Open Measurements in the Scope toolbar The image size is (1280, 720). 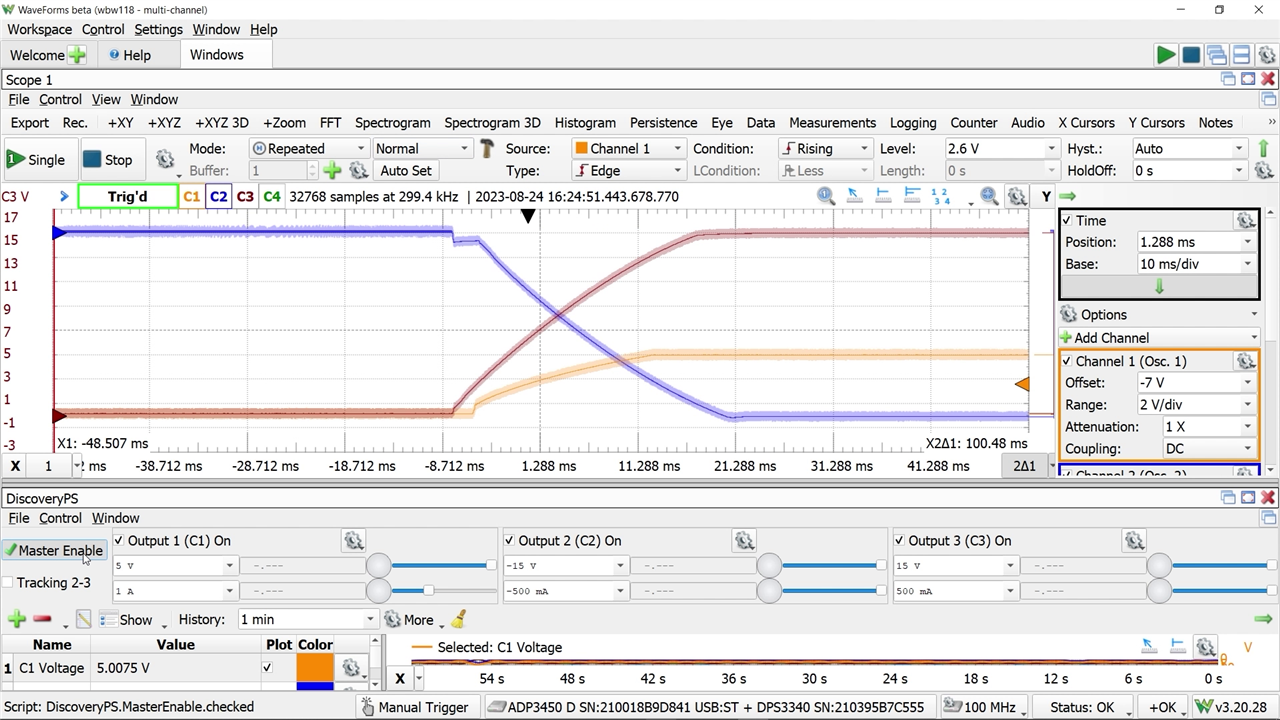832,122
